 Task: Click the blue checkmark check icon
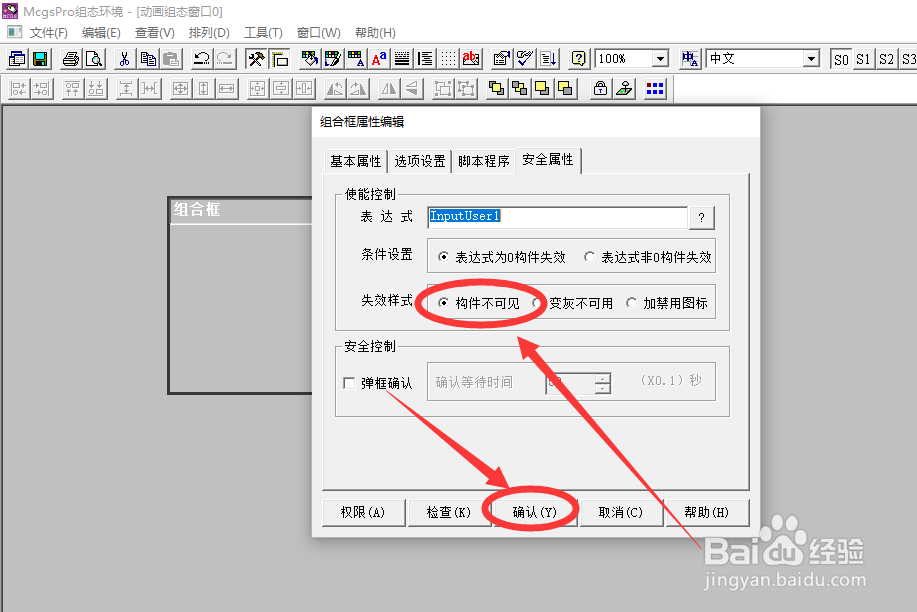tap(525, 59)
